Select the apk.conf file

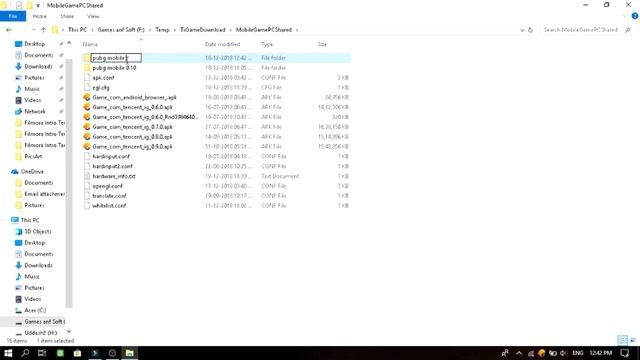pos(103,78)
